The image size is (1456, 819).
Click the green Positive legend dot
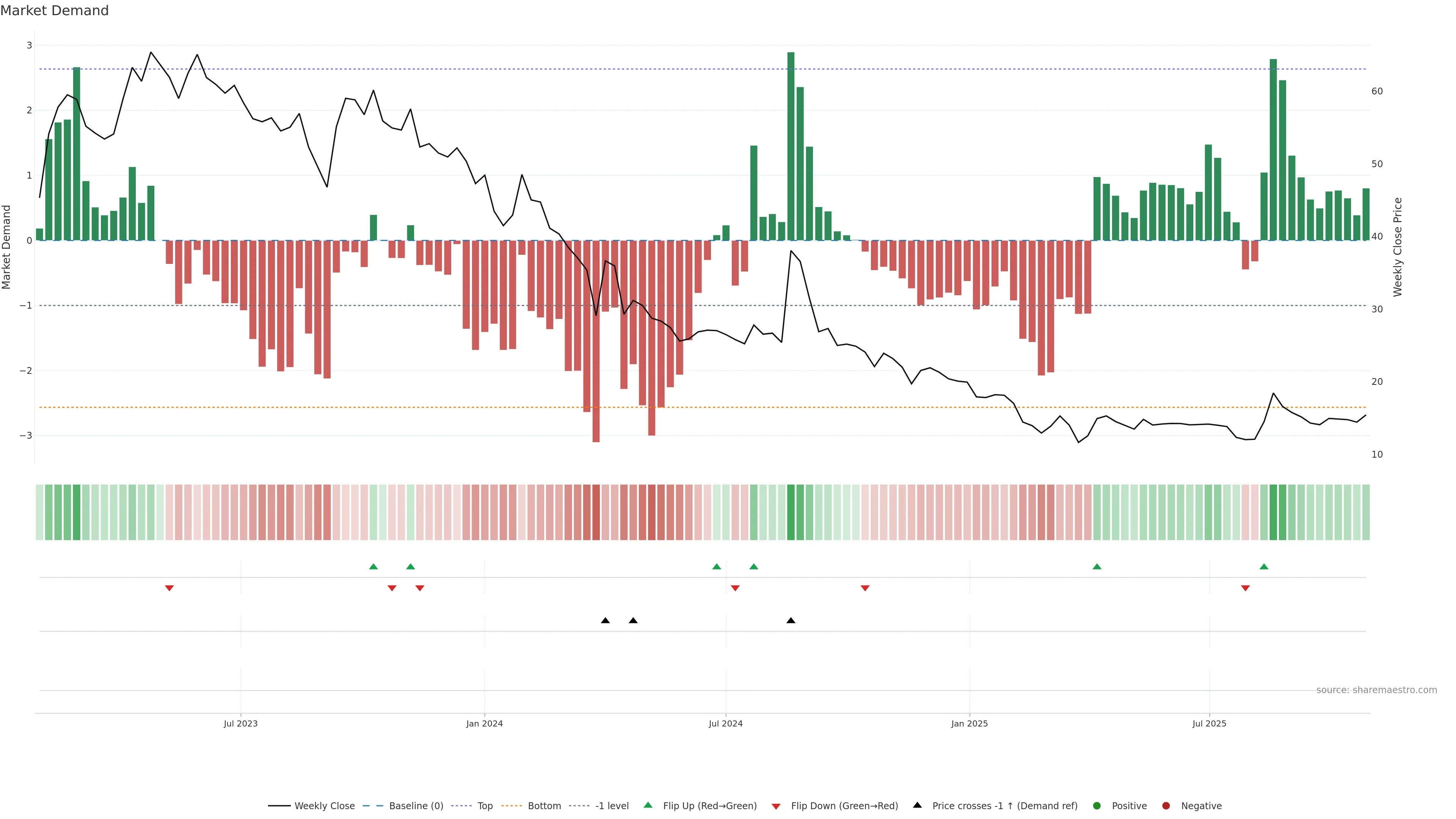coord(1097,806)
